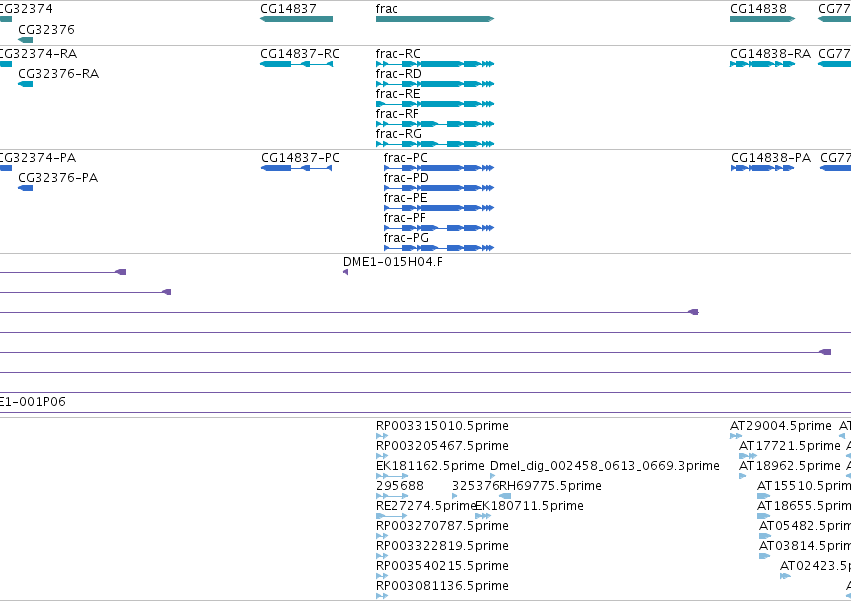
Task: Select the frac-PC protein glyph
Action: [439, 168]
